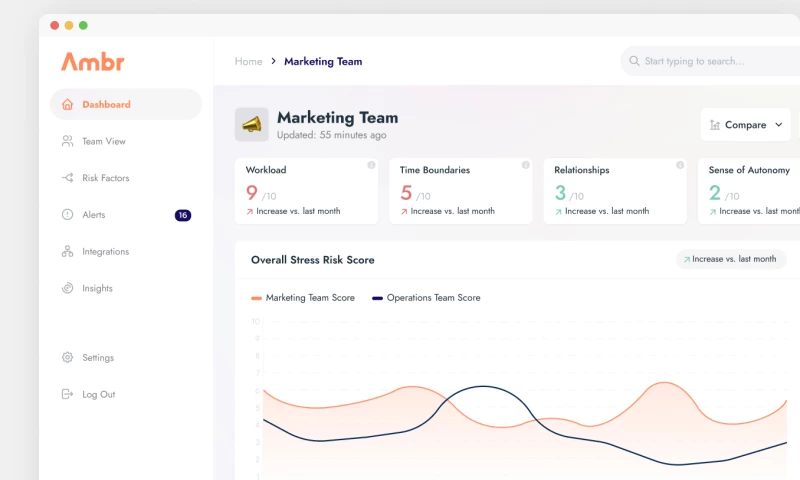The image size is (800, 480).
Task: Toggle Marketing Team Score legend item
Action: (305, 298)
